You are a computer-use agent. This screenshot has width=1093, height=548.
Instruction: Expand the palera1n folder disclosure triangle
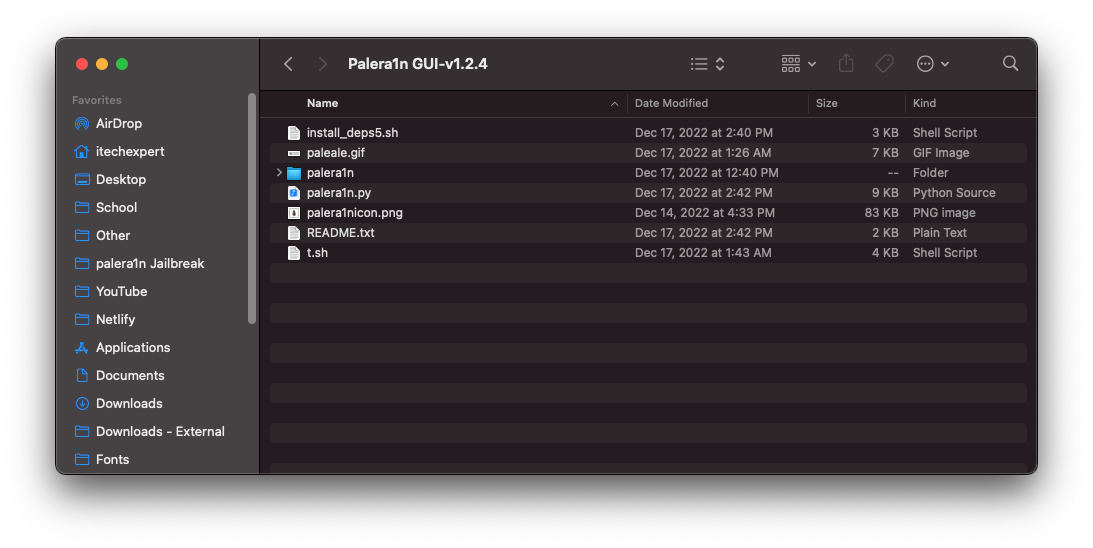(279, 173)
